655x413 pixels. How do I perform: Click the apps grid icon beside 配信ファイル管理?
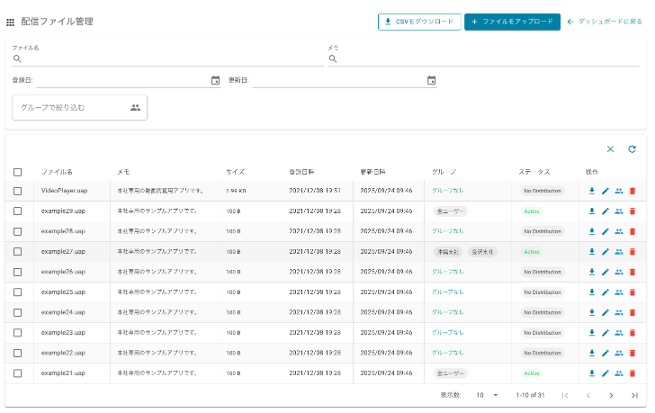pos(11,21)
